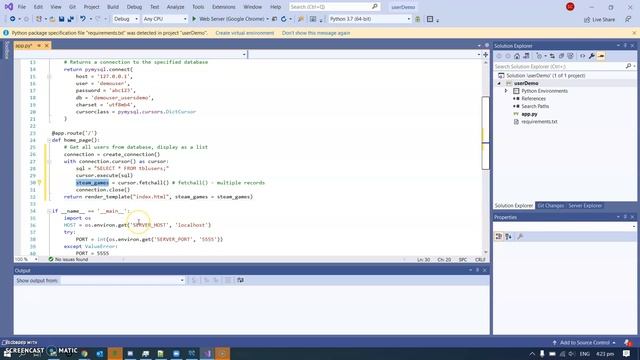Image resolution: width=640 pixels, height=360 pixels.
Task: Click the Alphabetical sort icon in Properties
Action: pos(508,236)
